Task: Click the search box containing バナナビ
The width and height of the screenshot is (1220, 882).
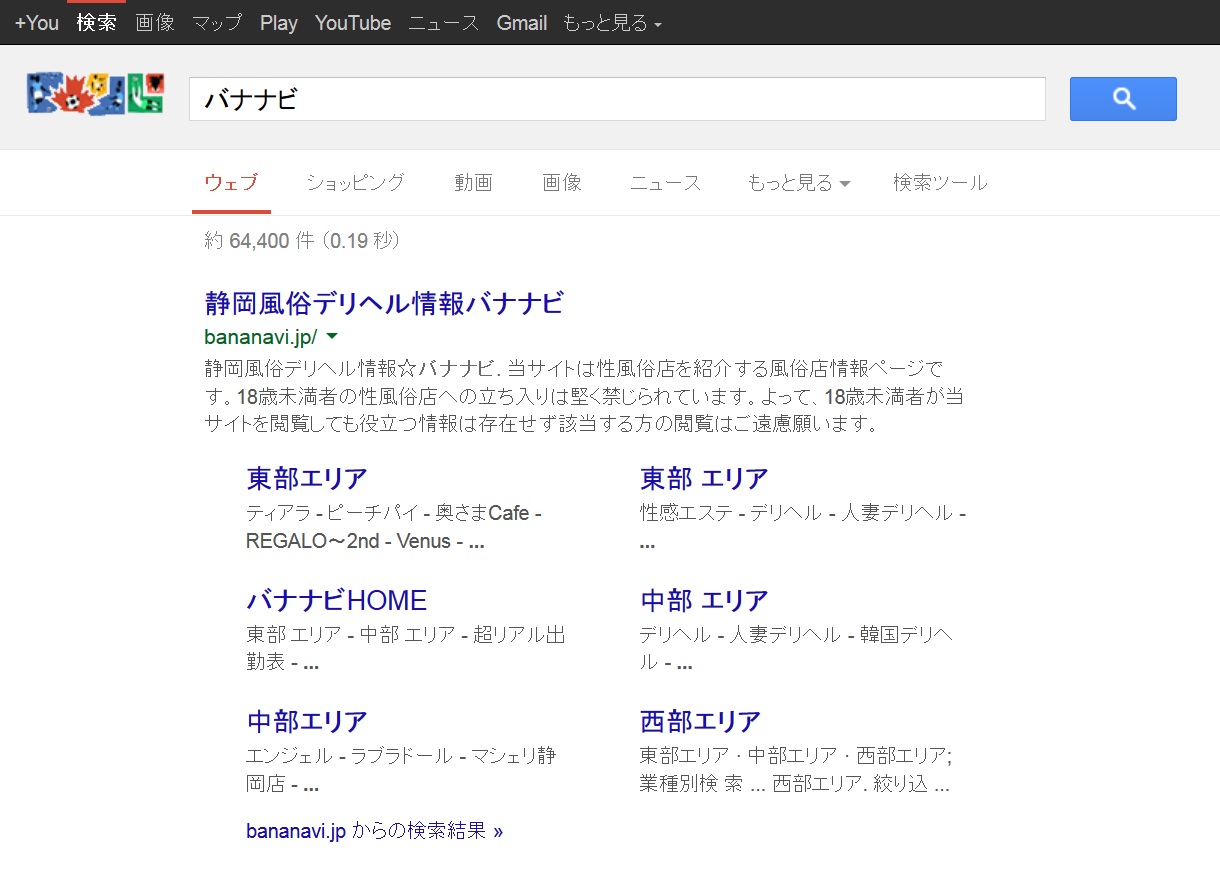Action: click(x=617, y=99)
